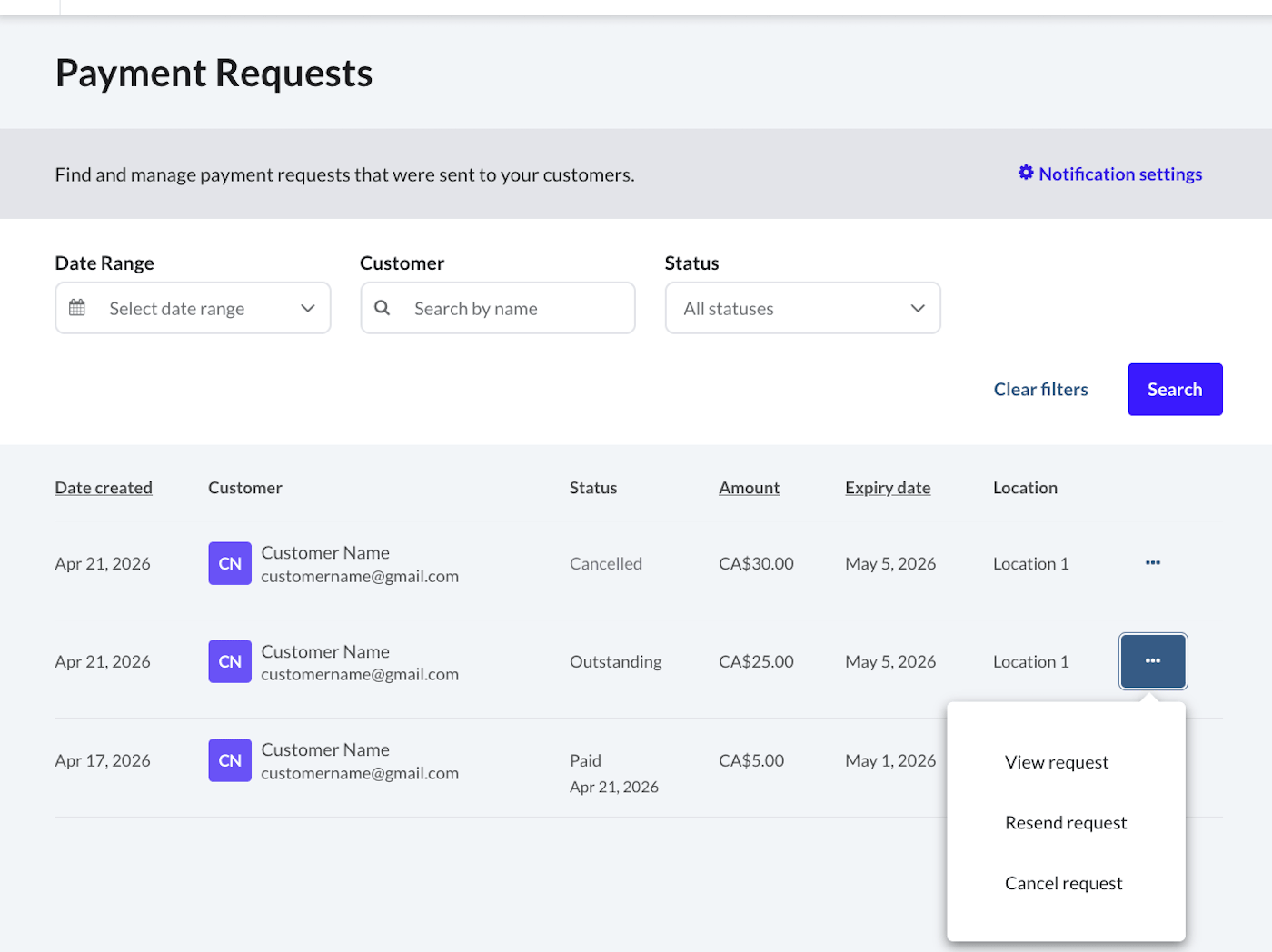Open the ellipsis menu on the Cancelled row
Image resolution: width=1272 pixels, height=952 pixels.
coord(1152,563)
